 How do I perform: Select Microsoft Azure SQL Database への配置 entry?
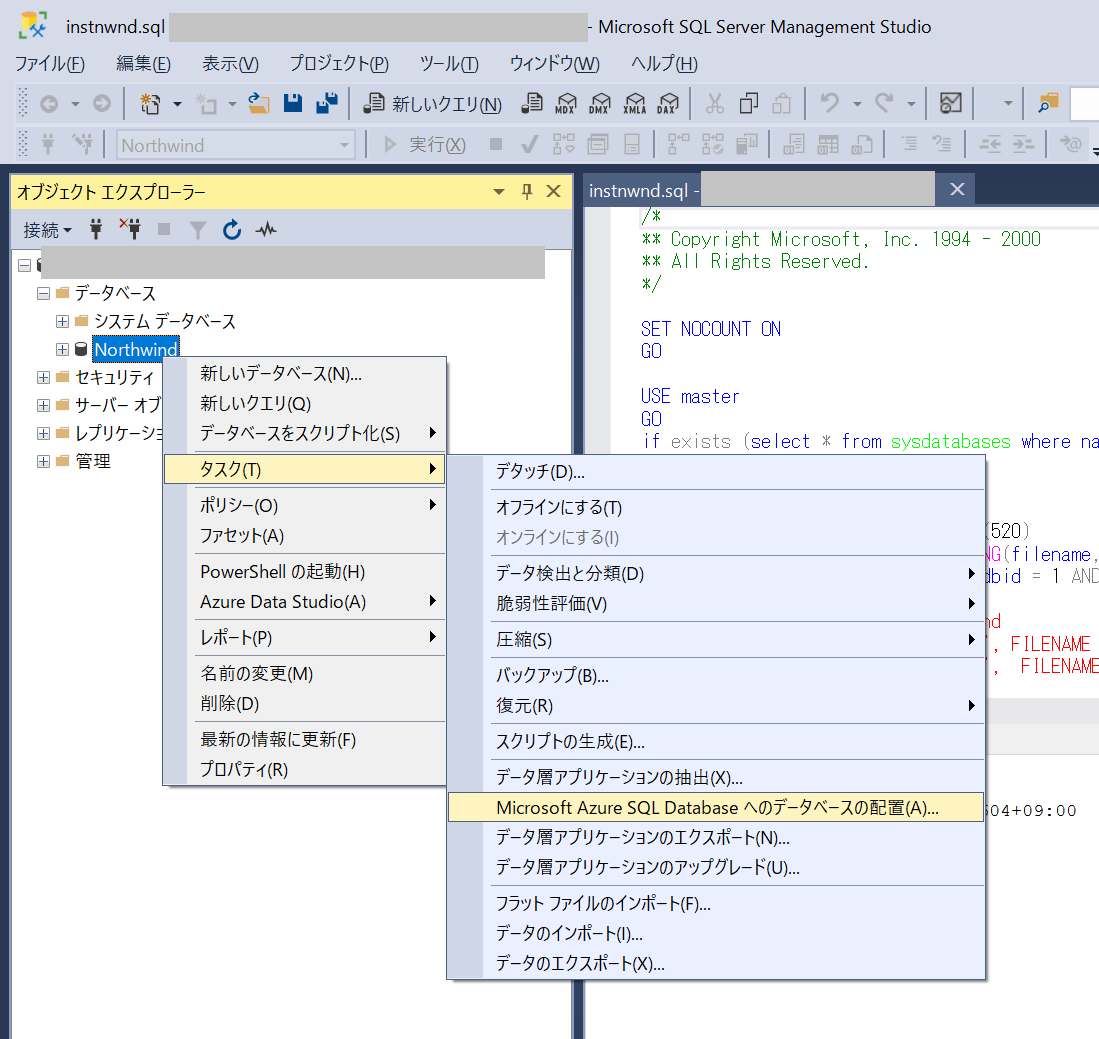point(716,808)
